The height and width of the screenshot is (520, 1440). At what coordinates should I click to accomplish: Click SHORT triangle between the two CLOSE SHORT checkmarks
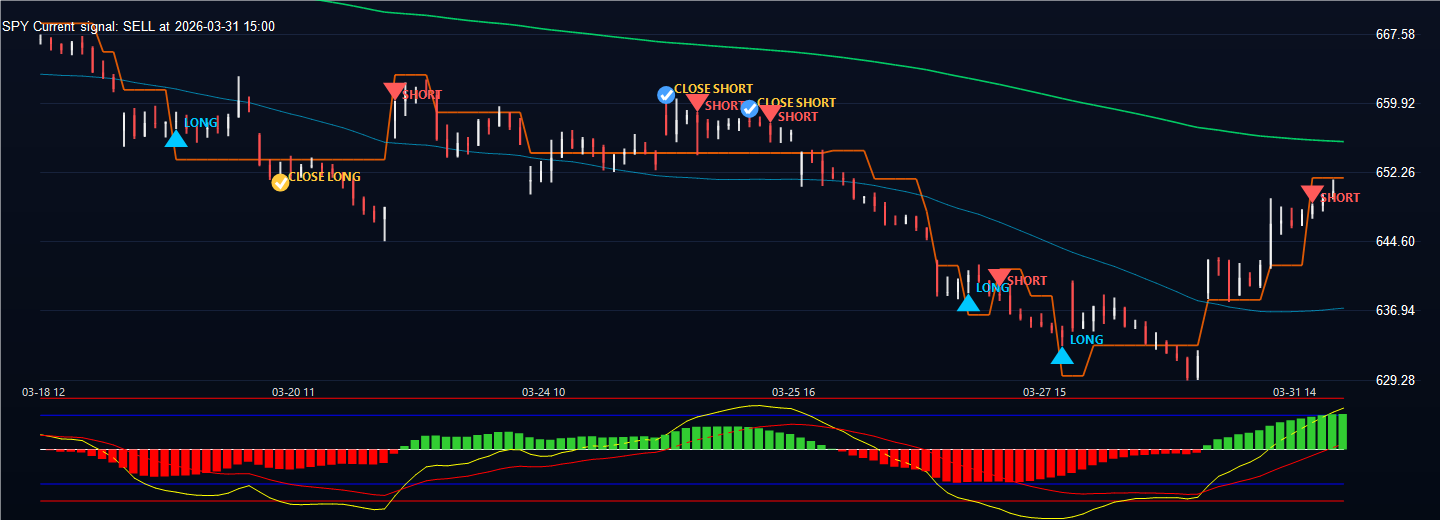coord(697,102)
